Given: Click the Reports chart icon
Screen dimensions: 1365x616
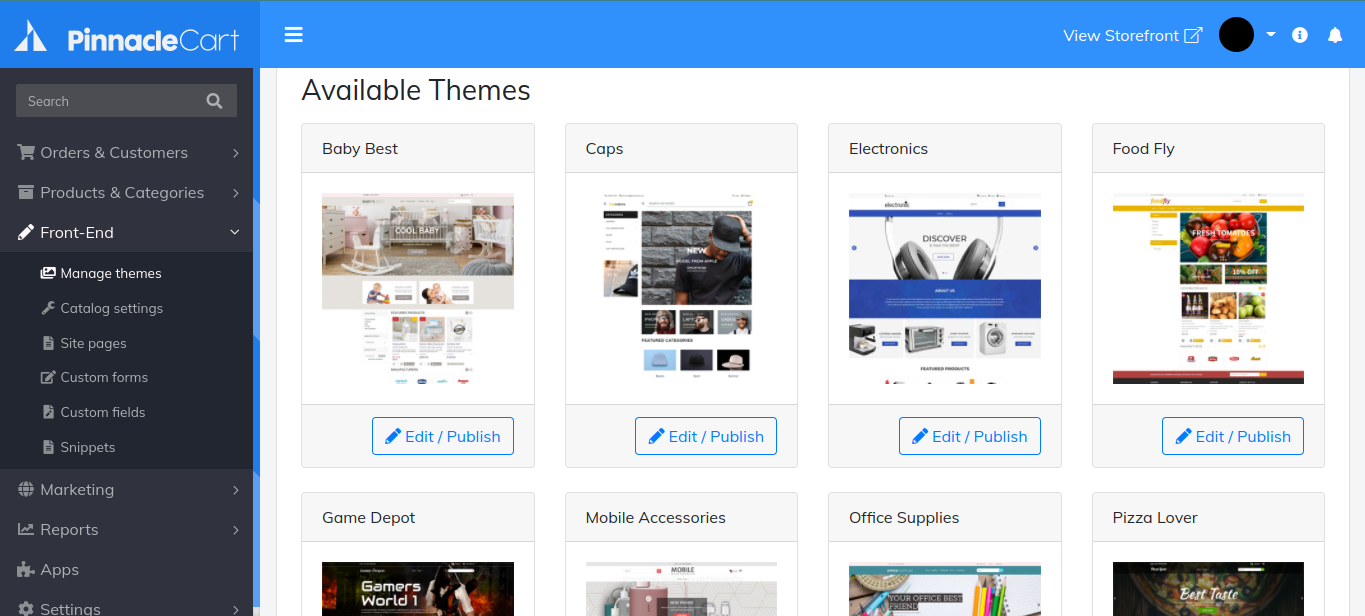Looking at the screenshot, I should [x=26, y=529].
